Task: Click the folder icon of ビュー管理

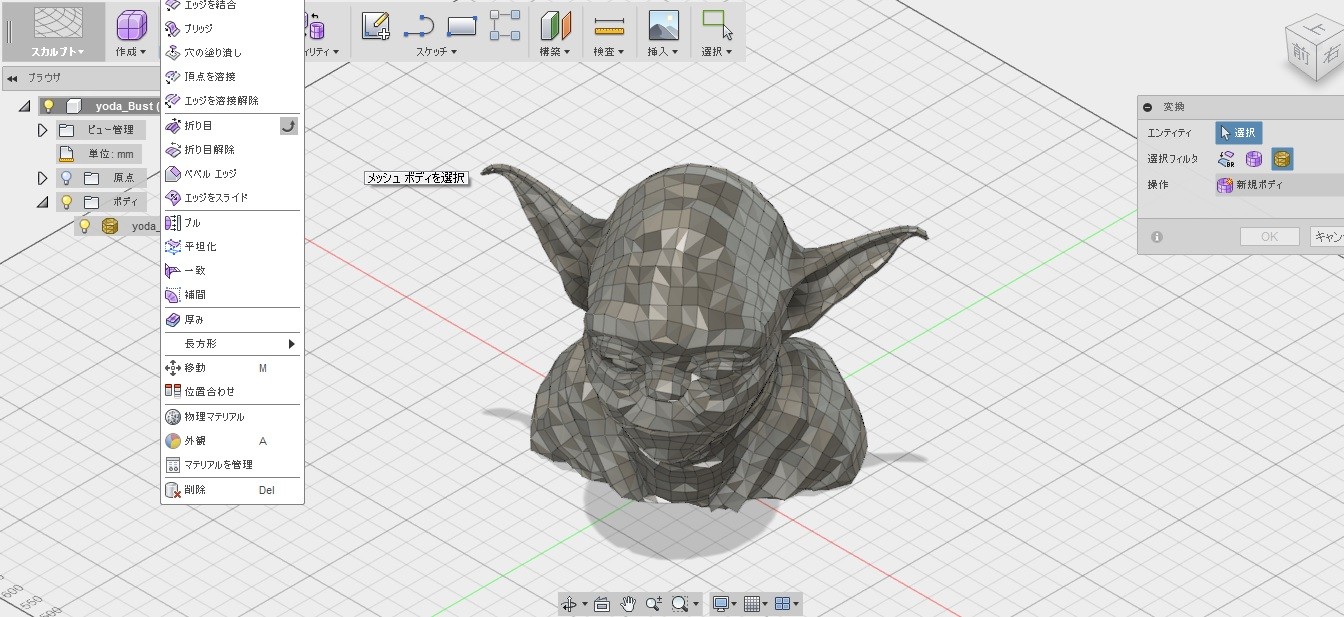Action: click(67, 130)
